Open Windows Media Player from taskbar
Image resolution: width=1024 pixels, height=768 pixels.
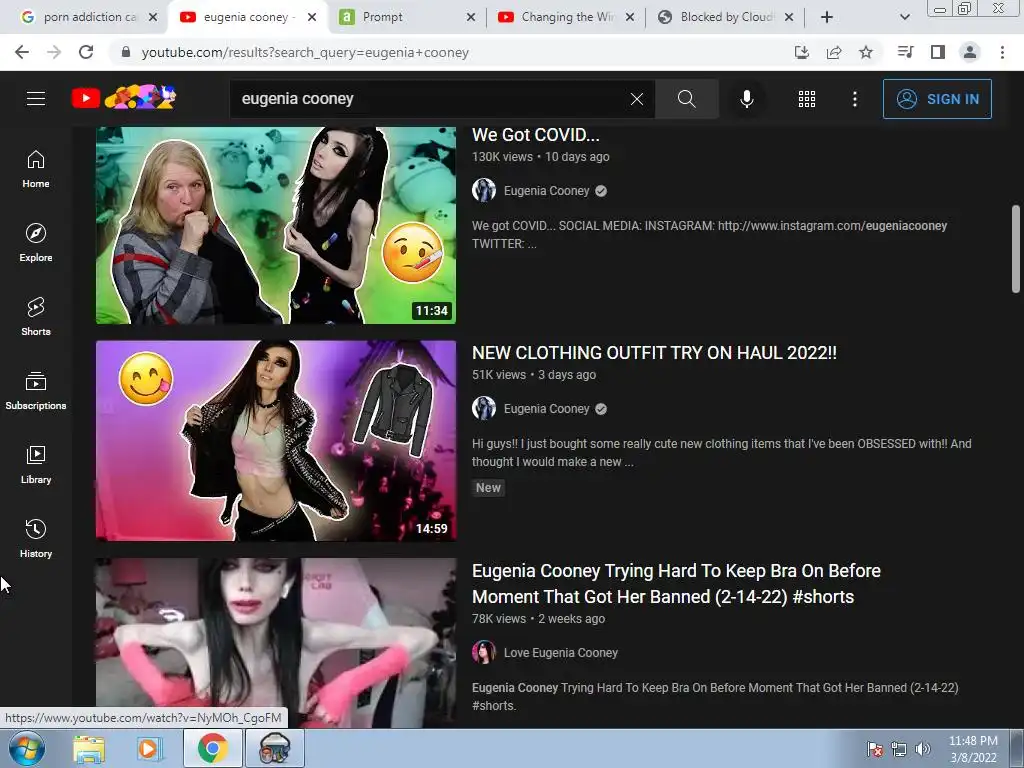[x=149, y=748]
